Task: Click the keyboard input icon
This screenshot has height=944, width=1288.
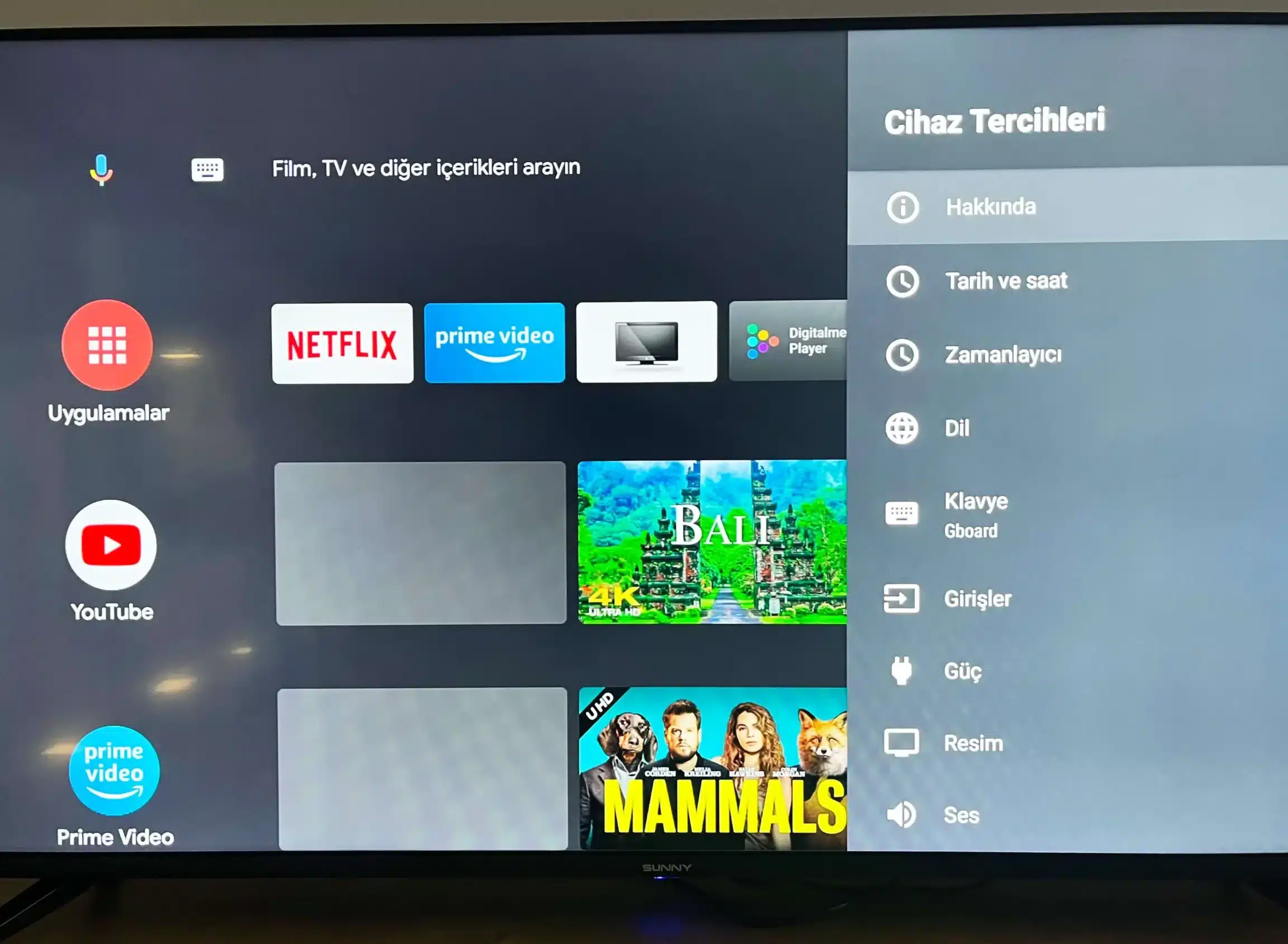Action: point(206,168)
